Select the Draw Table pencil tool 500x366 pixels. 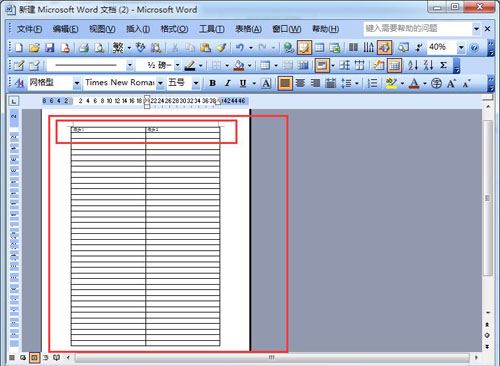click(19, 65)
